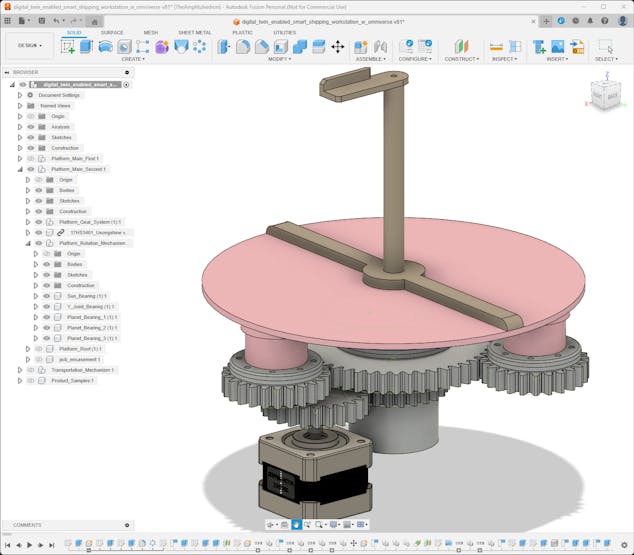Toggle visibility of Platform_Gear_System component
Image resolution: width=634 pixels, height=555 pixels.
[x=38, y=222]
